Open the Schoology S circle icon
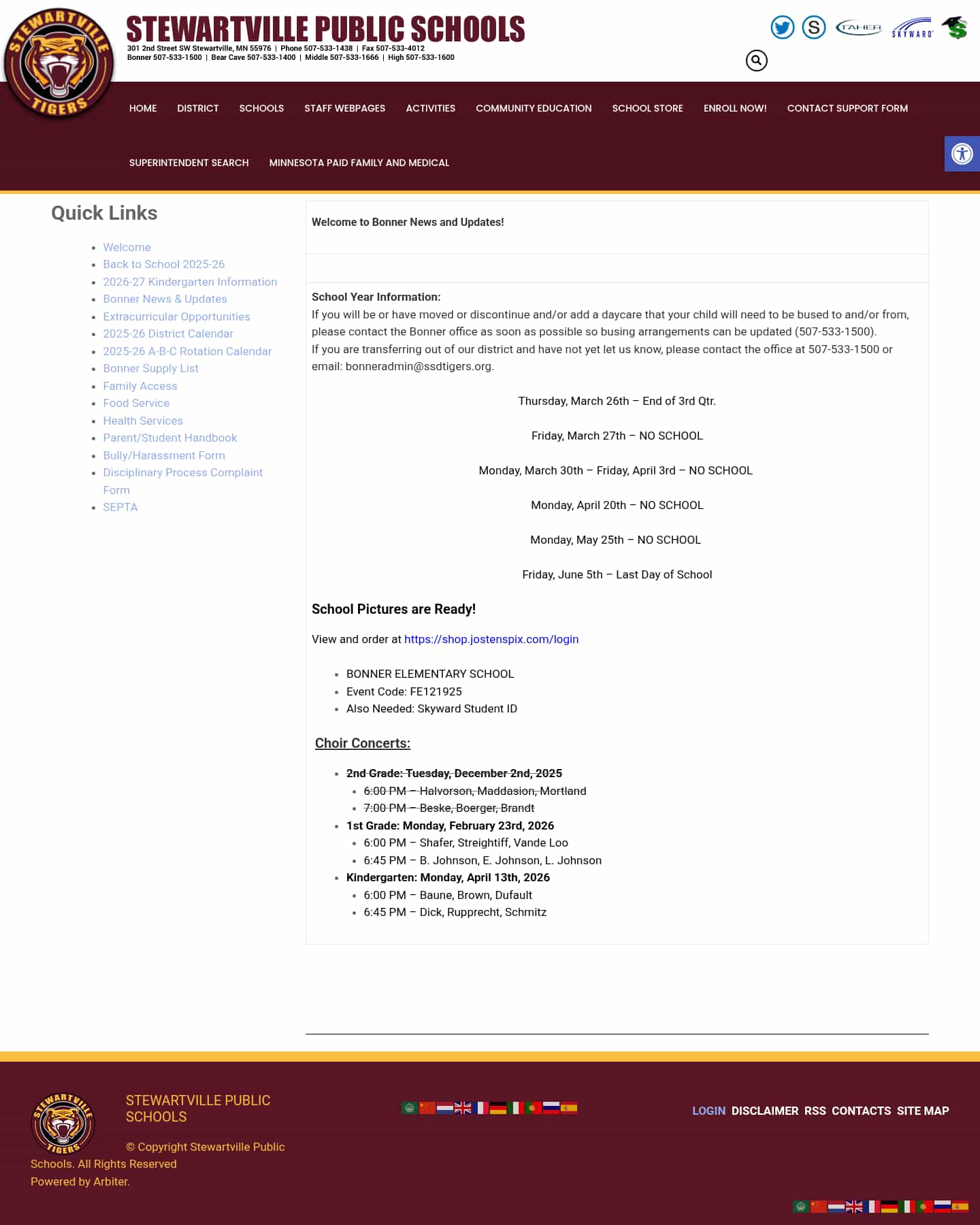980x1225 pixels. point(814,27)
